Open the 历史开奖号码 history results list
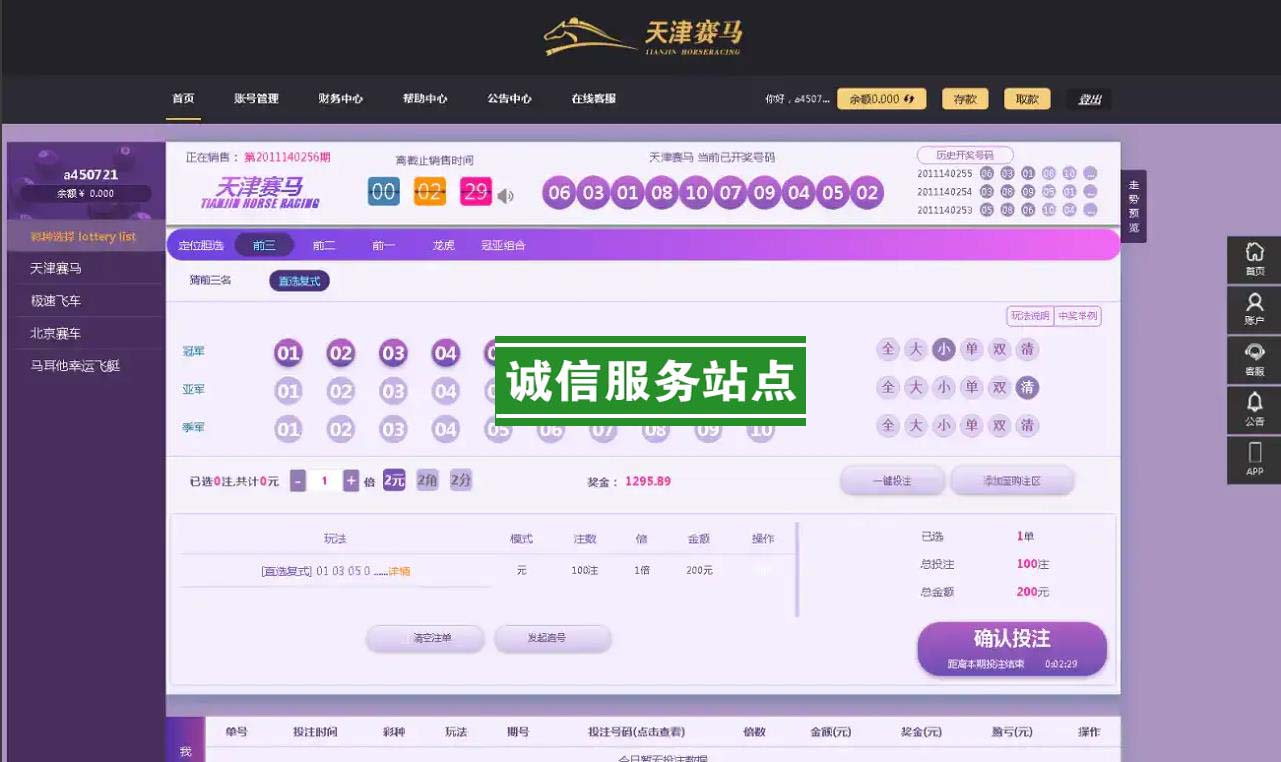The height and width of the screenshot is (762, 1281). [964, 155]
